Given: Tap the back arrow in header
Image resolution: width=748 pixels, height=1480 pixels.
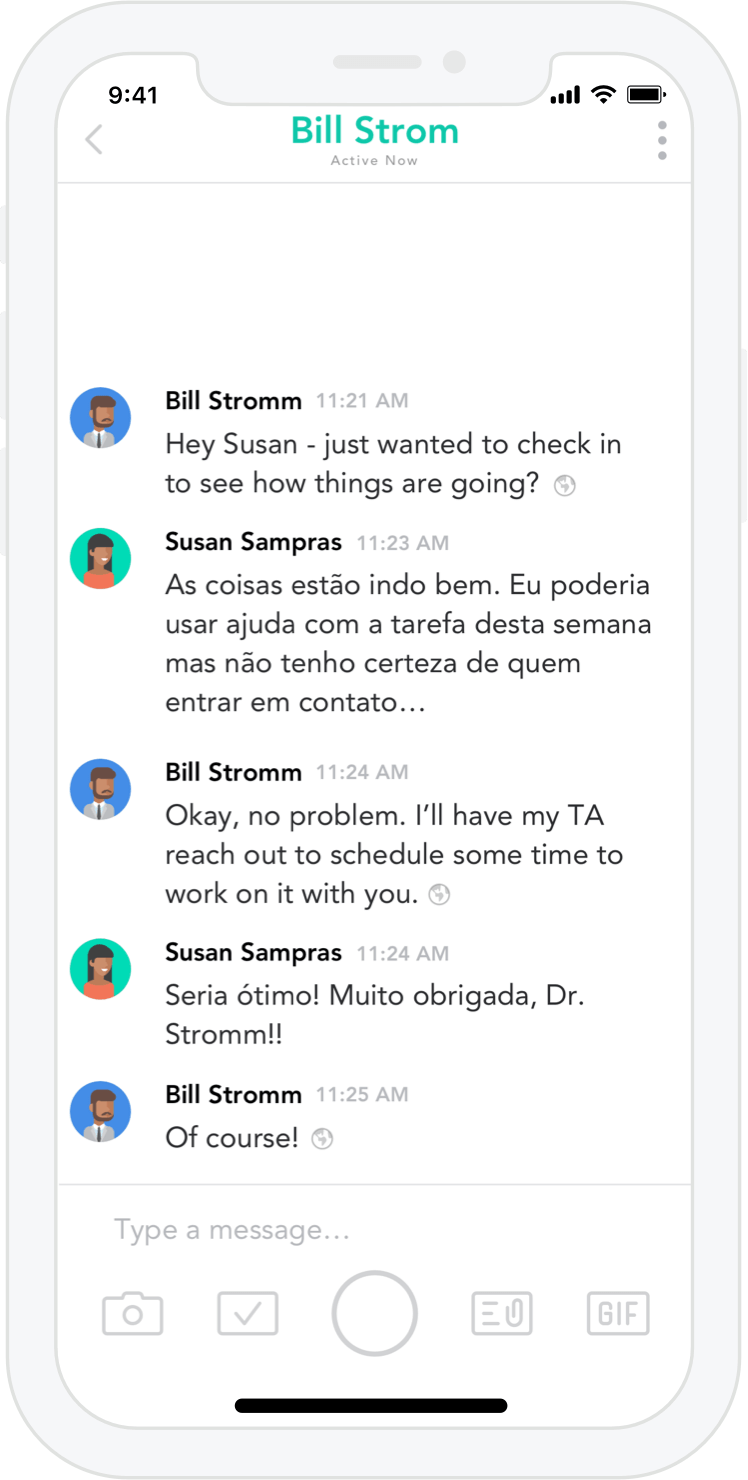Looking at the screenshot, I should 94,140.
